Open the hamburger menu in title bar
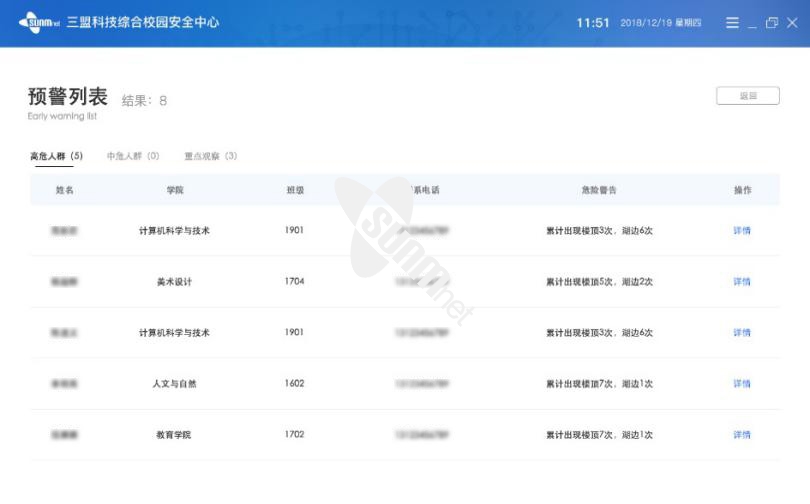Screen dimensions: 810x504 tap(732, 23)
